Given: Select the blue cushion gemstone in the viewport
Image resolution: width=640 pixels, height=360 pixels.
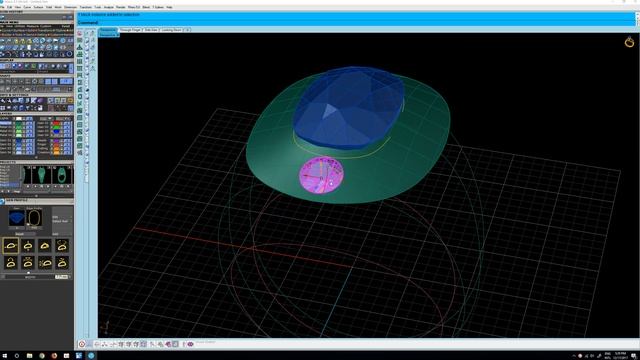Looking at the screenshot, I should tap(349, 108).
